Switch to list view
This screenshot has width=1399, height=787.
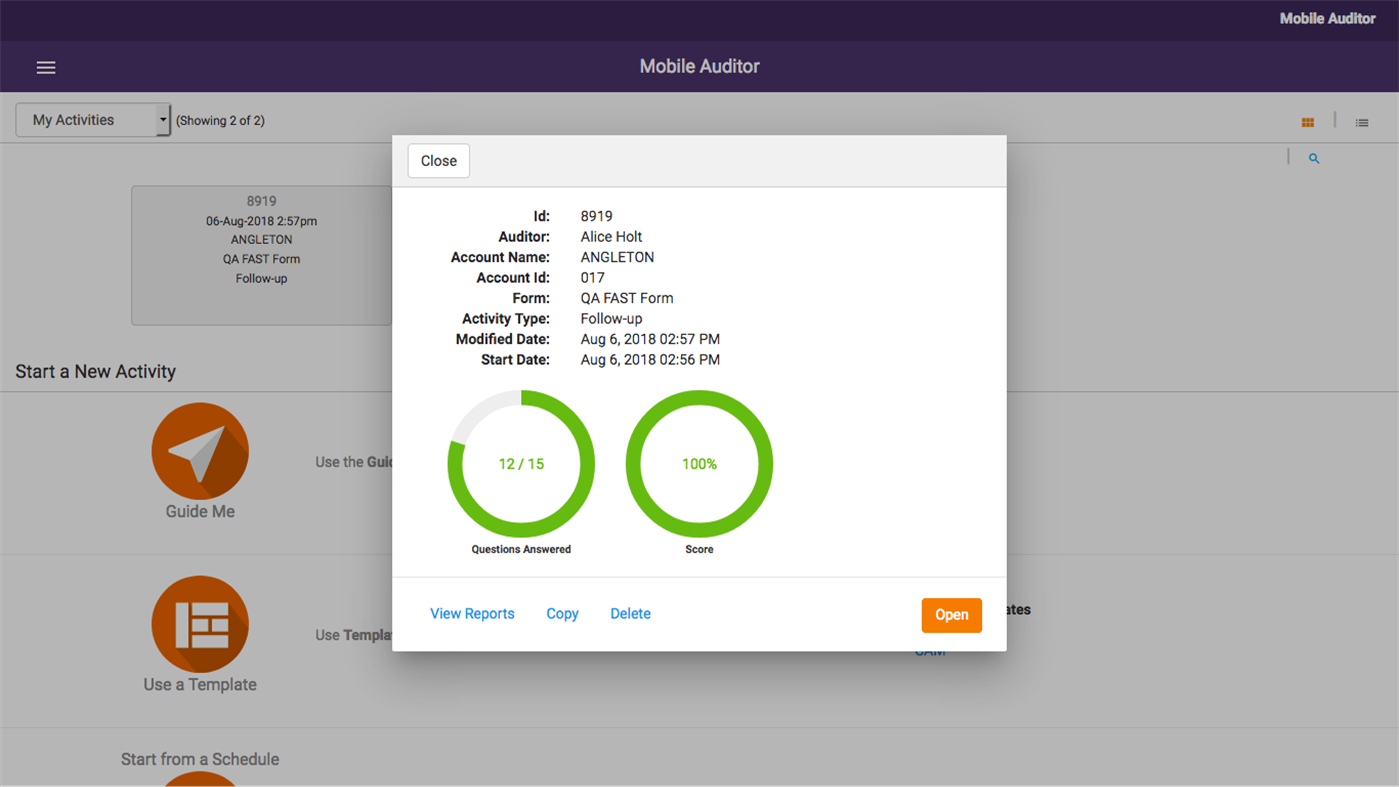click(x=1361, y=122)
